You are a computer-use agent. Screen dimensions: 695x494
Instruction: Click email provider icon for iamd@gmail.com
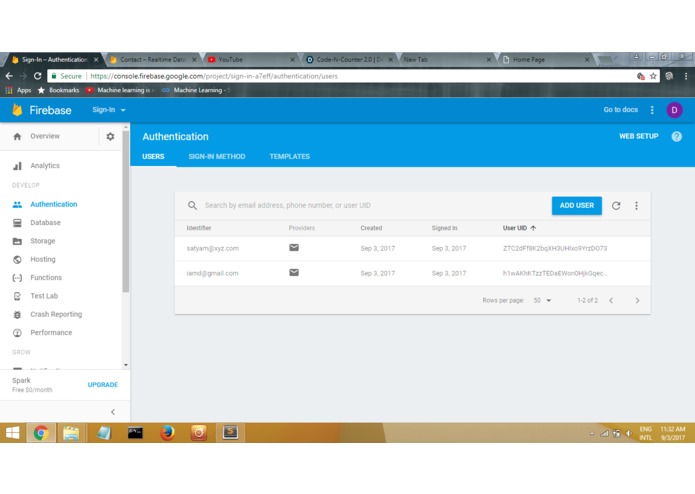pyautogui.click(x=294, y=272)
